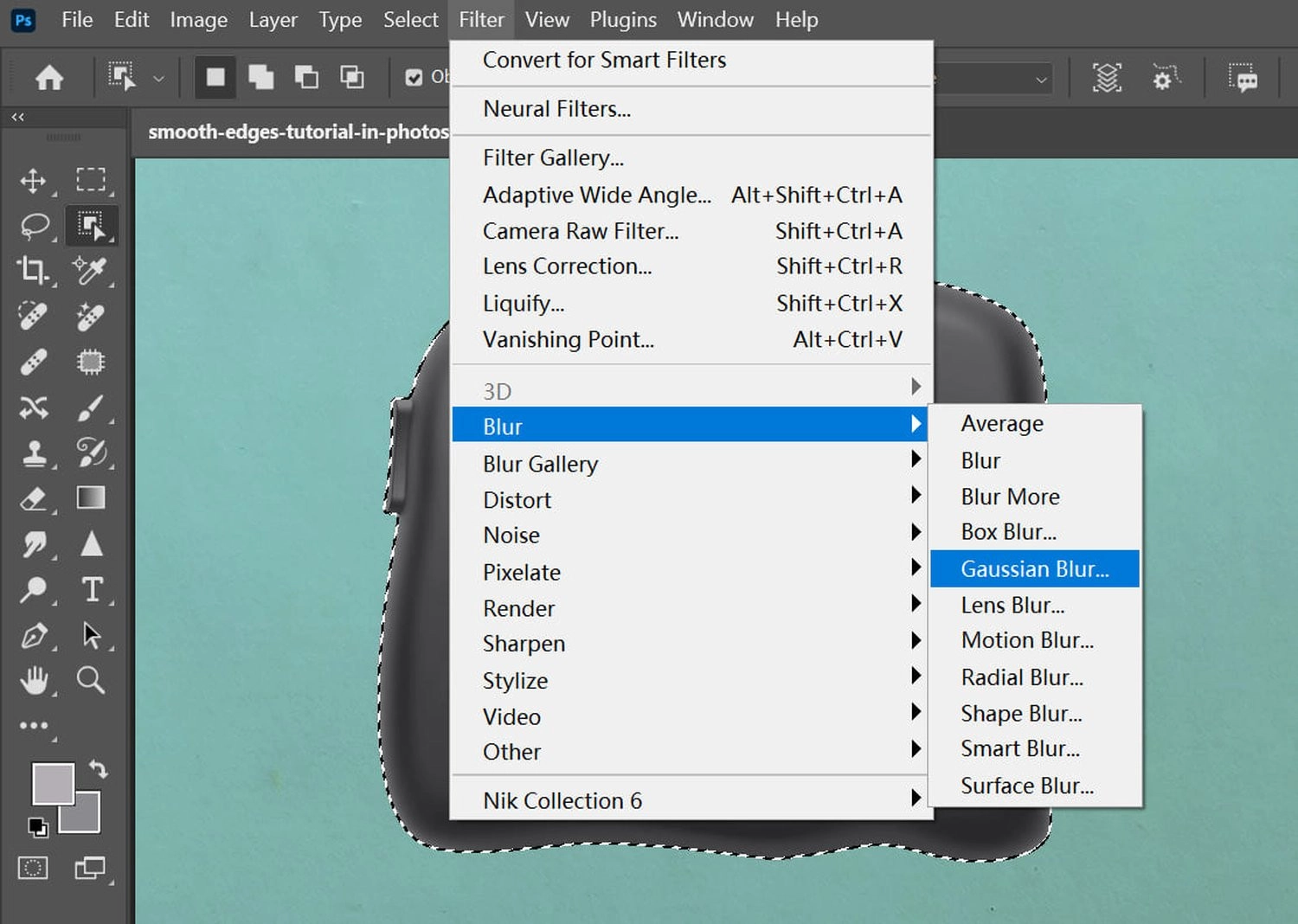This screenshot has width=1298, height=924.
Task: Select the Pen tool
Action: (34, 636)
